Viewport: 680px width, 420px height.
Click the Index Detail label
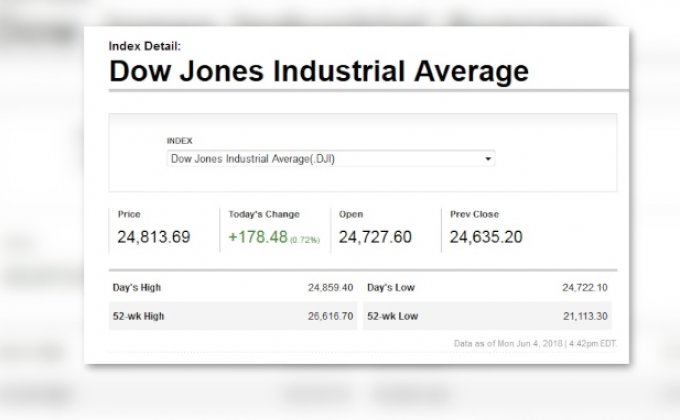point(144,46)
